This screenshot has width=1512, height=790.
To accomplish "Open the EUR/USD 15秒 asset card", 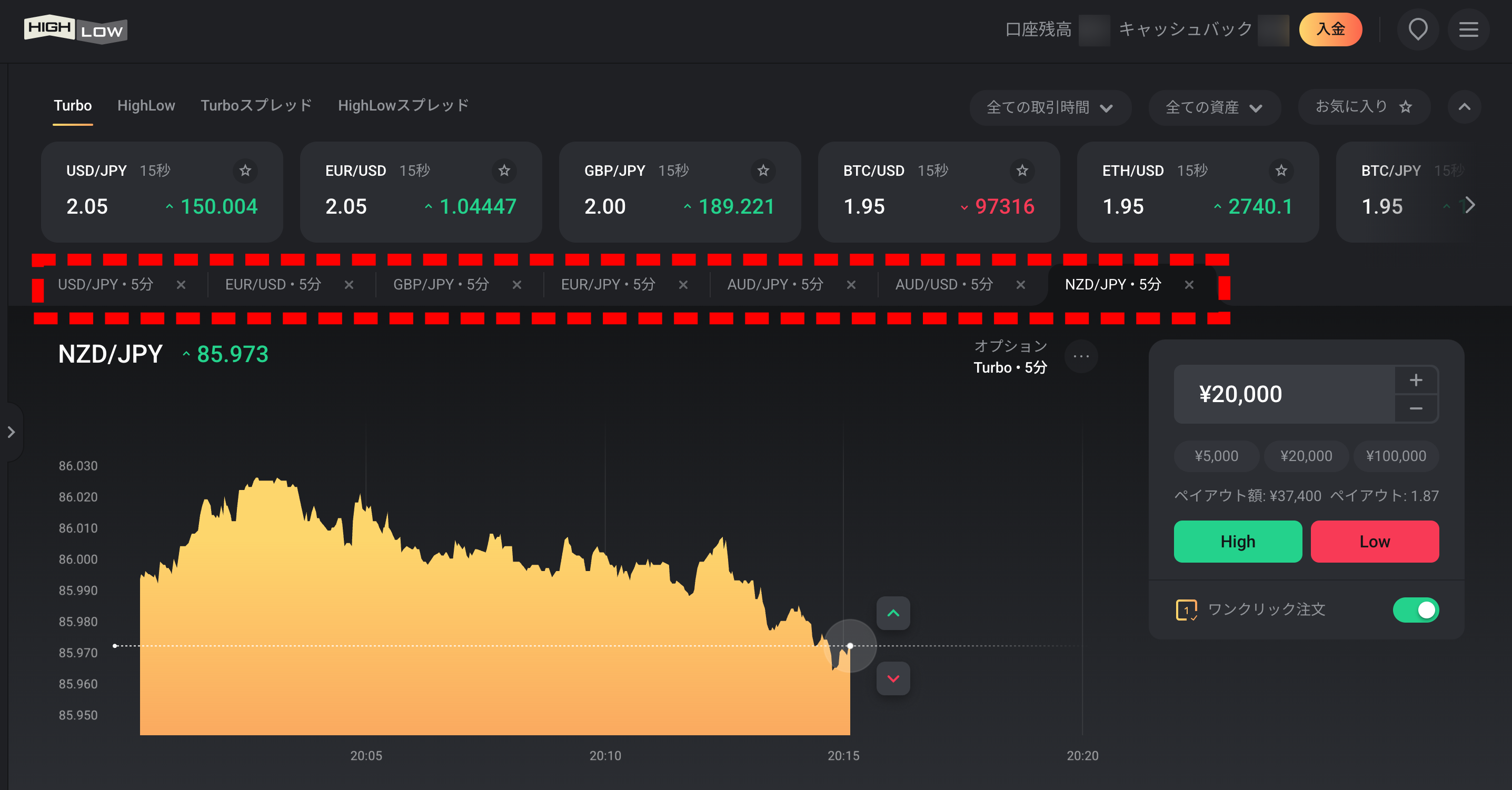I will 421,192.
